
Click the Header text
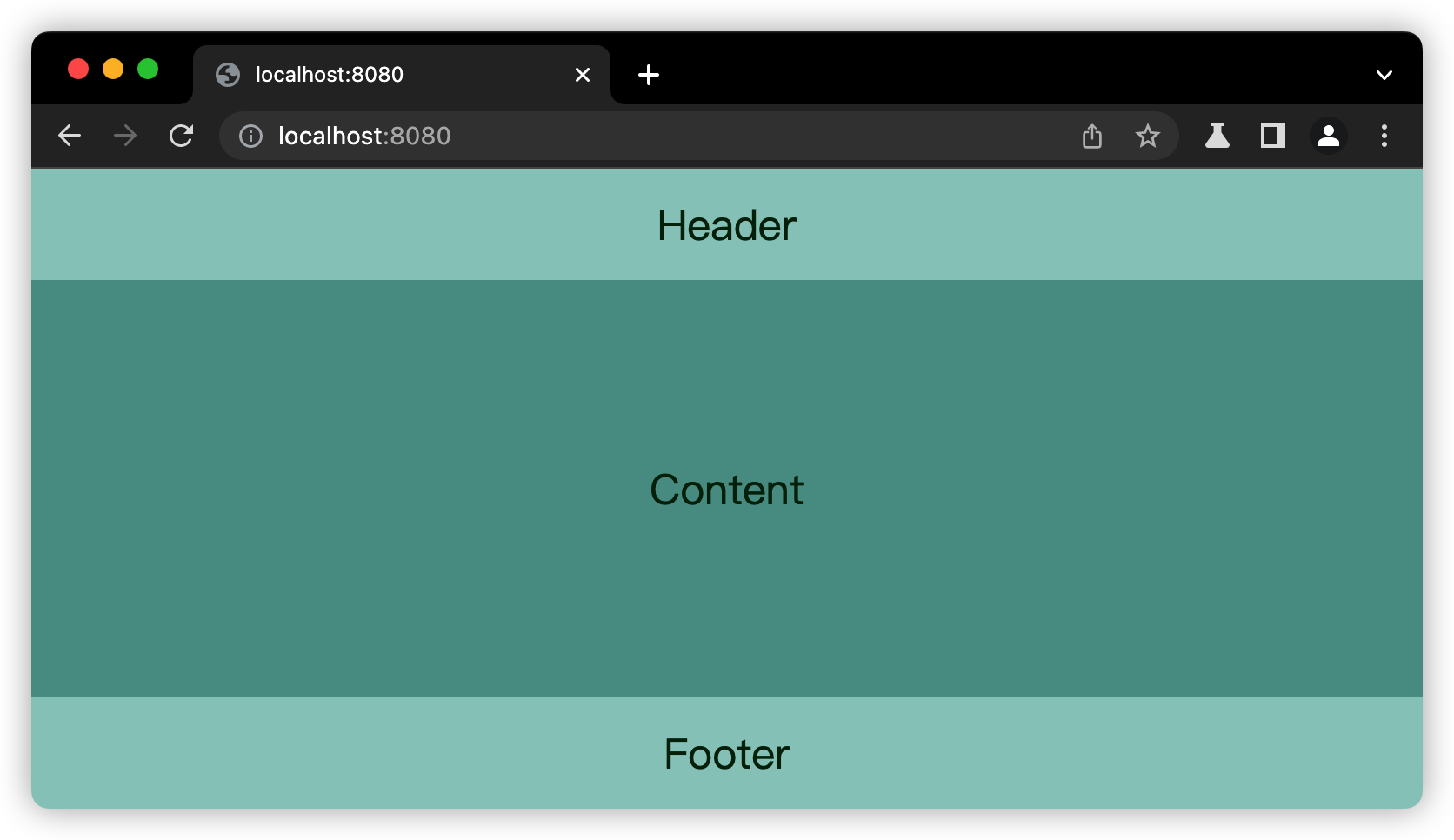tap(726, 226)
